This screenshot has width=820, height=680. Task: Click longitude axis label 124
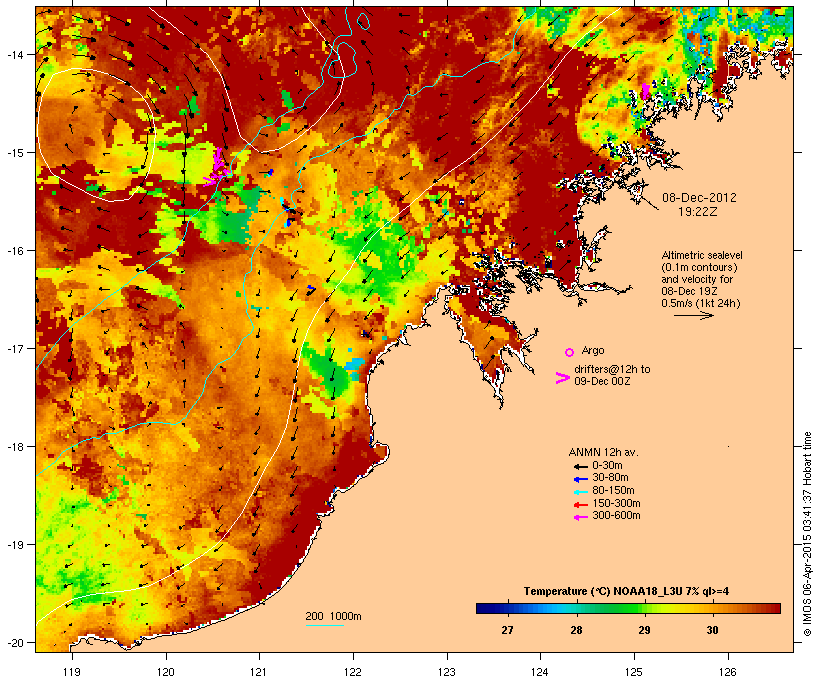click(540, 672)
